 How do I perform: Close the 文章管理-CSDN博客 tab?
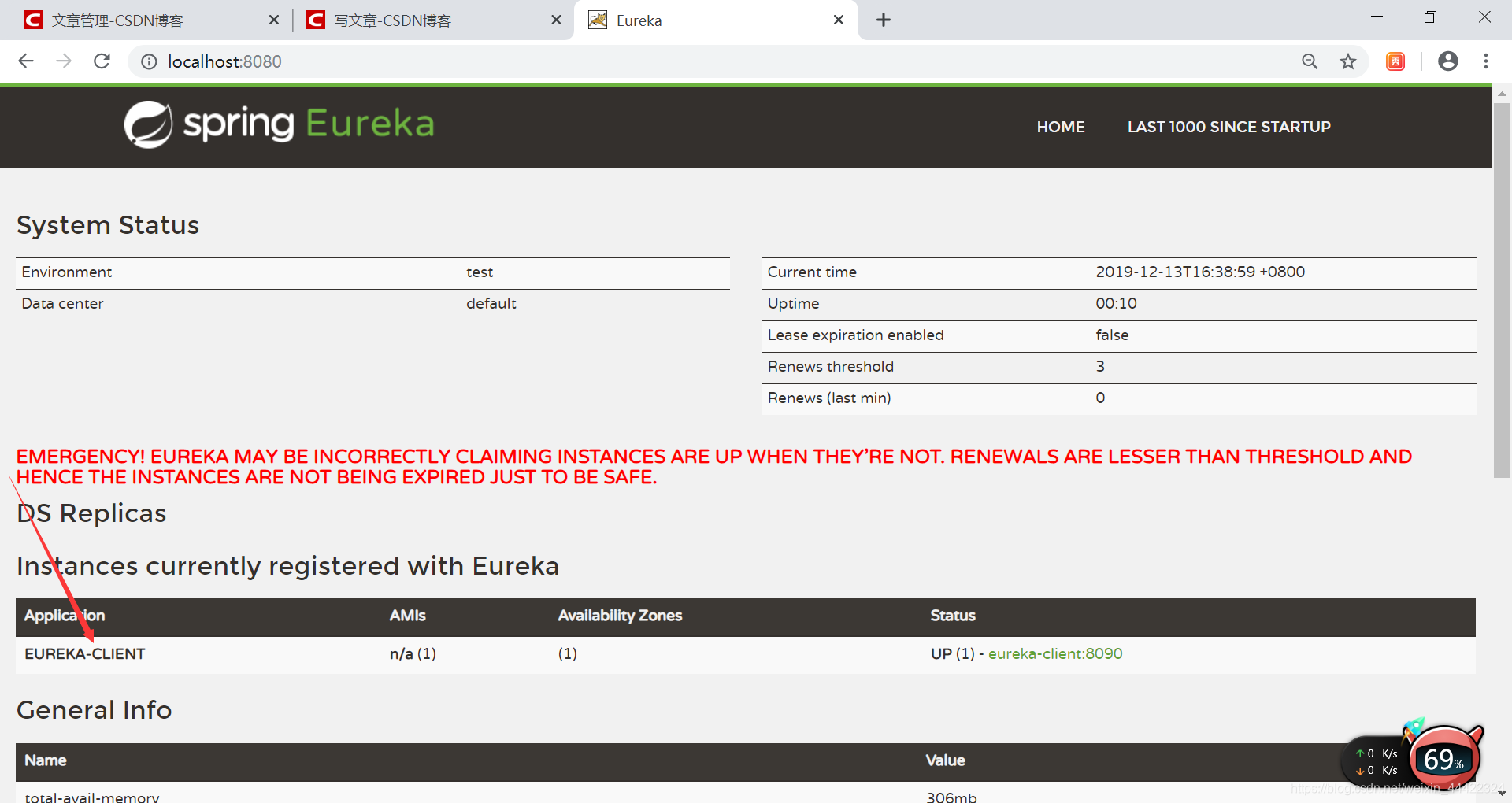(x=274, y=20)
